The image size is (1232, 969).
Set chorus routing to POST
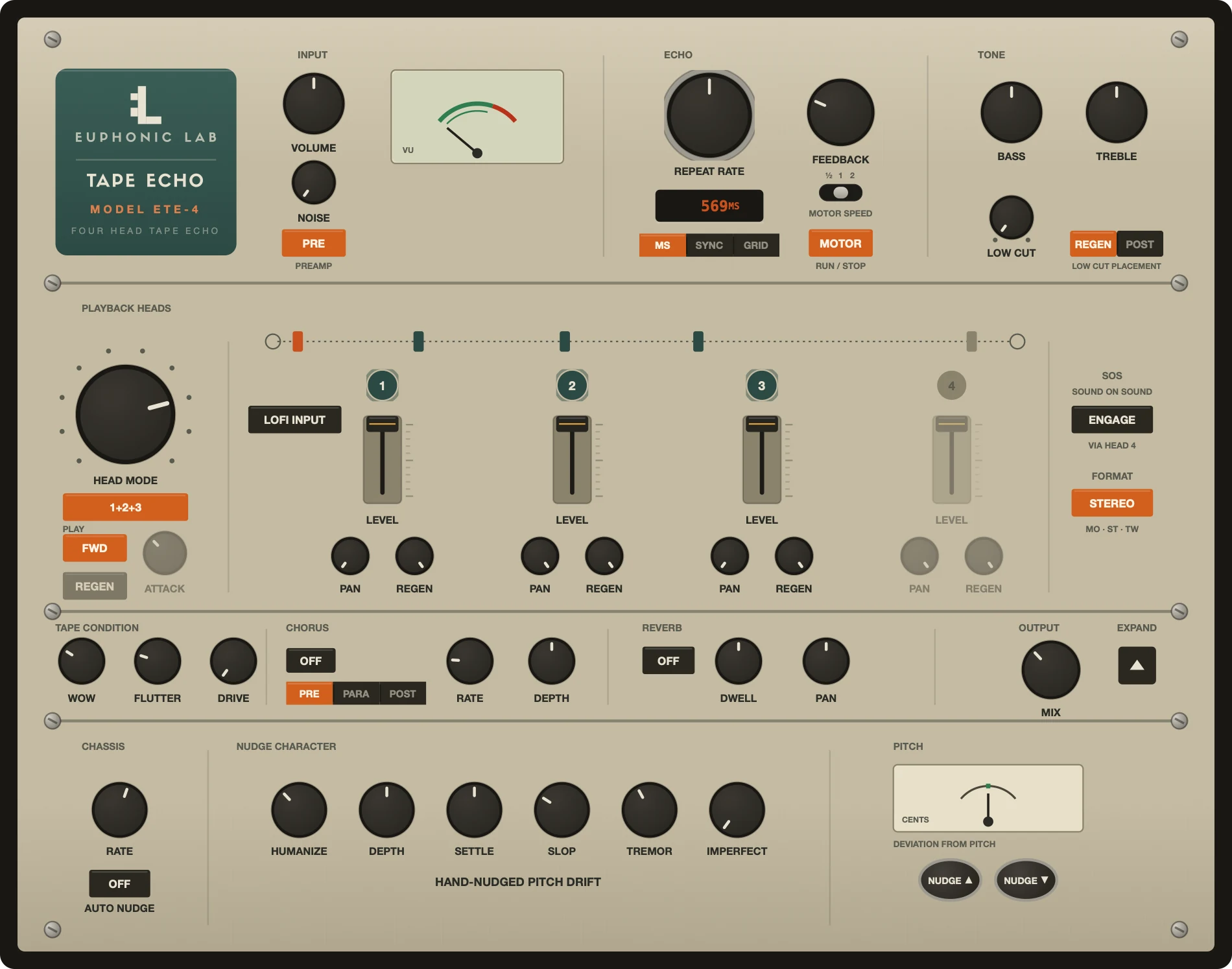coord(402,694)
